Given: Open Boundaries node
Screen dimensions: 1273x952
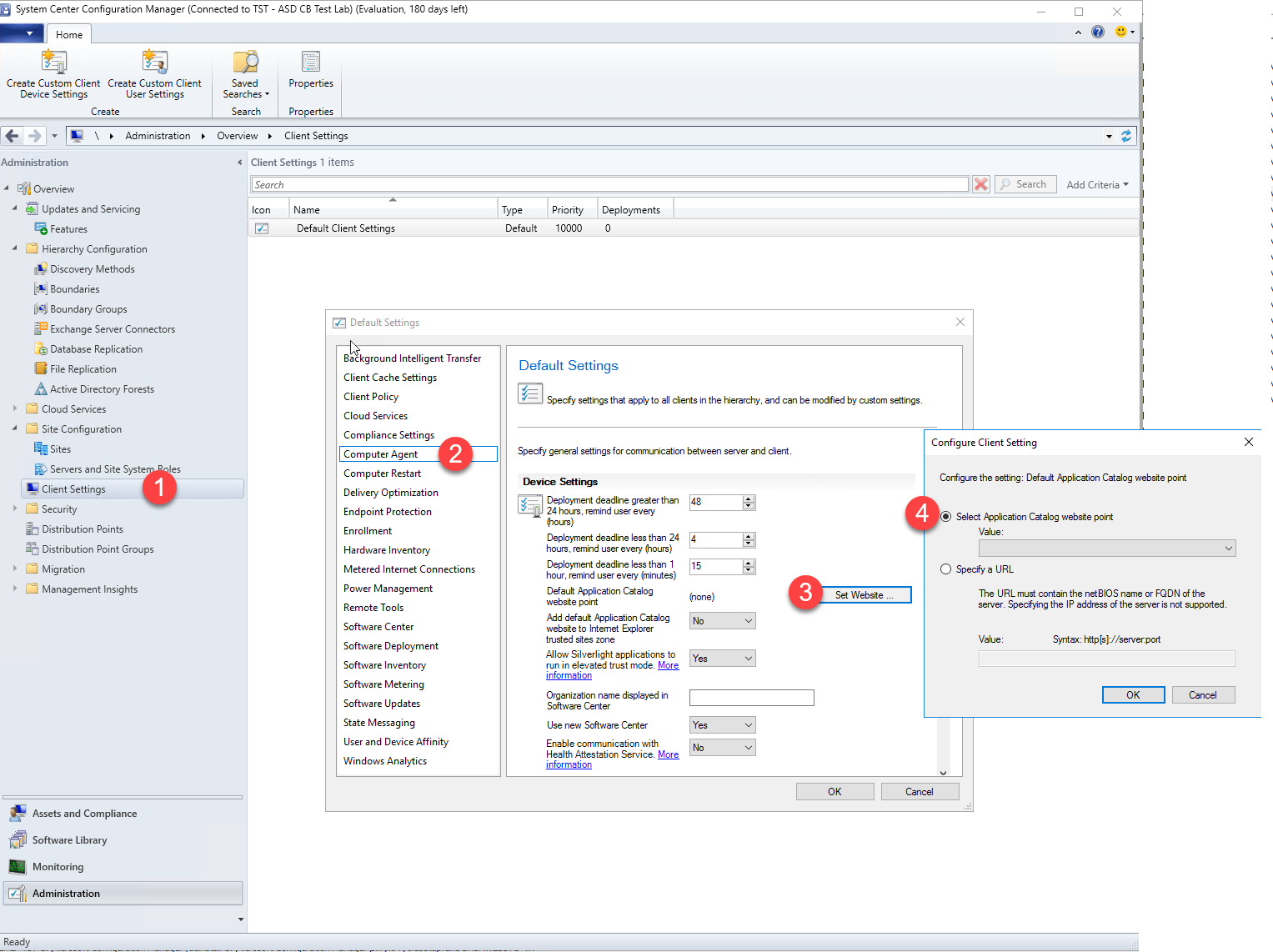Looking at the screenshot, I should coord(74,289).
